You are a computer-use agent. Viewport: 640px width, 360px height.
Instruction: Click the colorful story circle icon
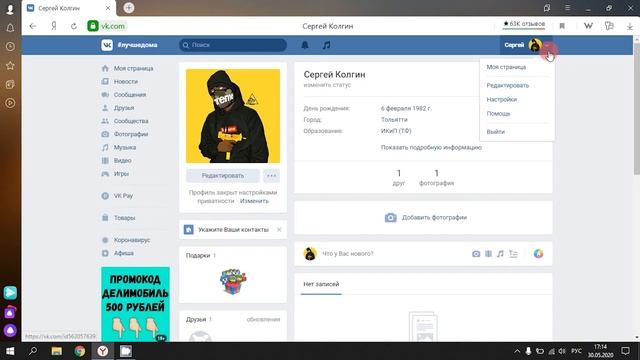pyautogui.click(x=538, y=253)
